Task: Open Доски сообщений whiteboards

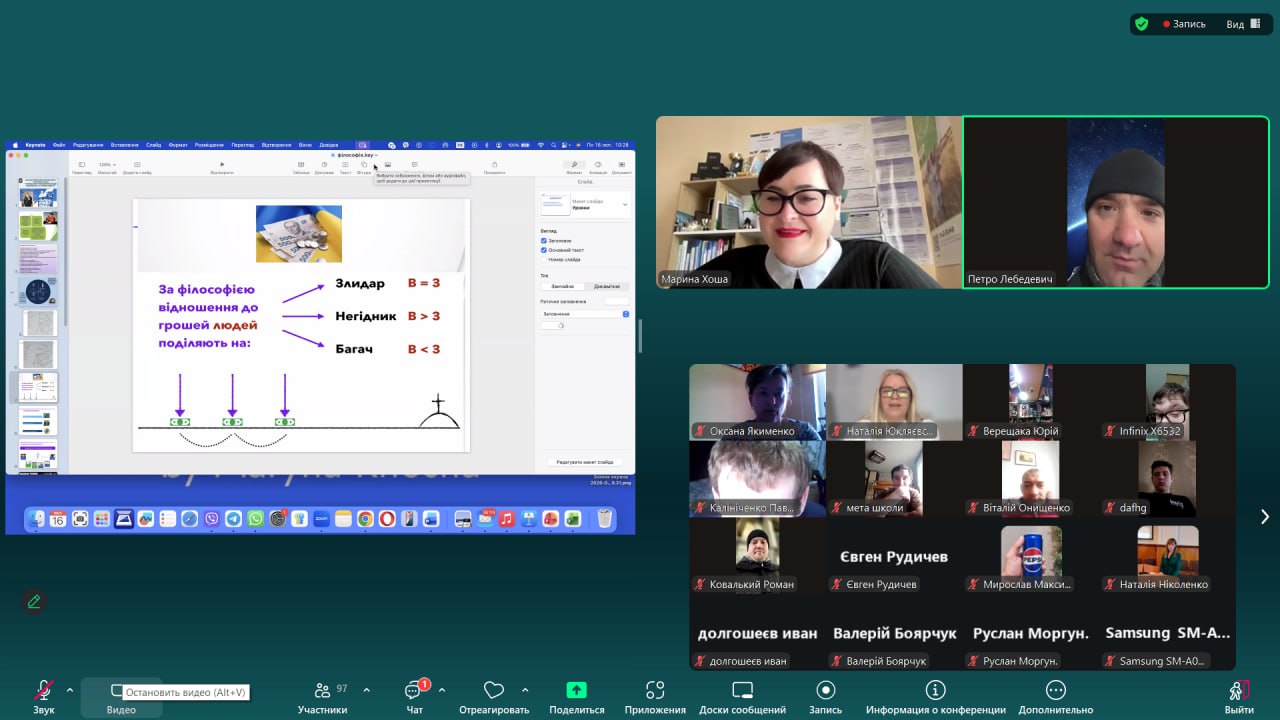Action: (x=742, y=691)
